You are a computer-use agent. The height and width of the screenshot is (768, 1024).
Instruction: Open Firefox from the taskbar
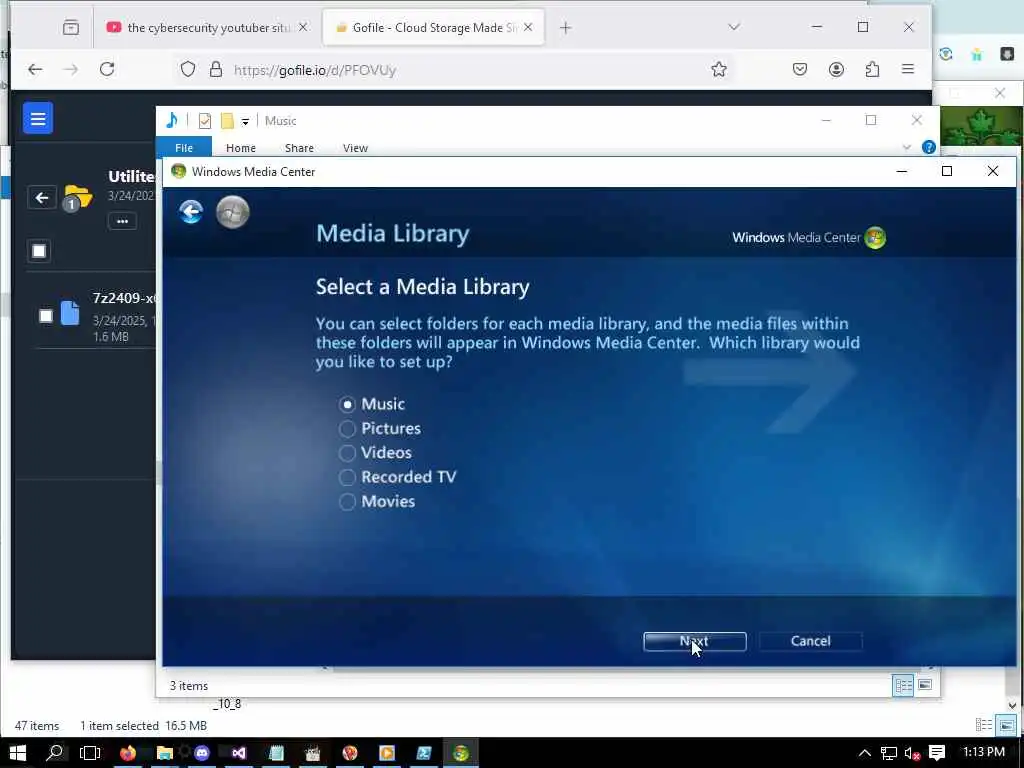pyautogui.click(x=127, y=753)
